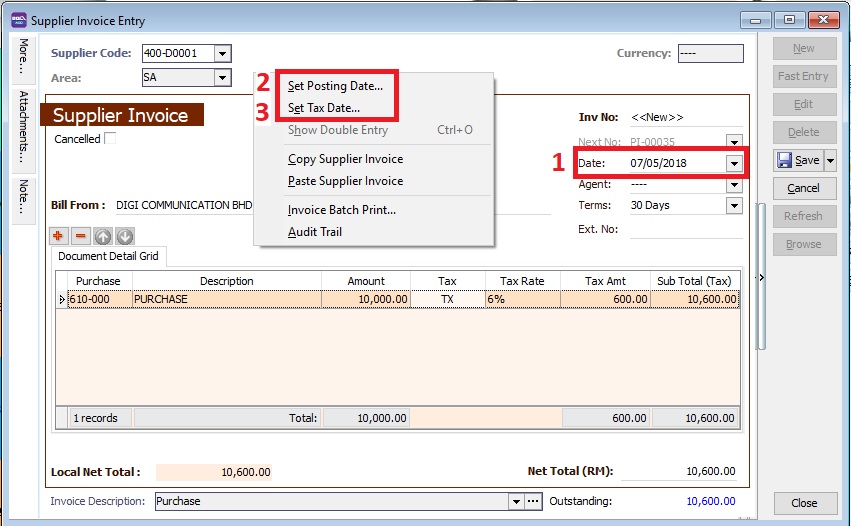Viewport: 851px width, 526px height.
Task: Click the Ext. No input field
Action: coord(685,229)
